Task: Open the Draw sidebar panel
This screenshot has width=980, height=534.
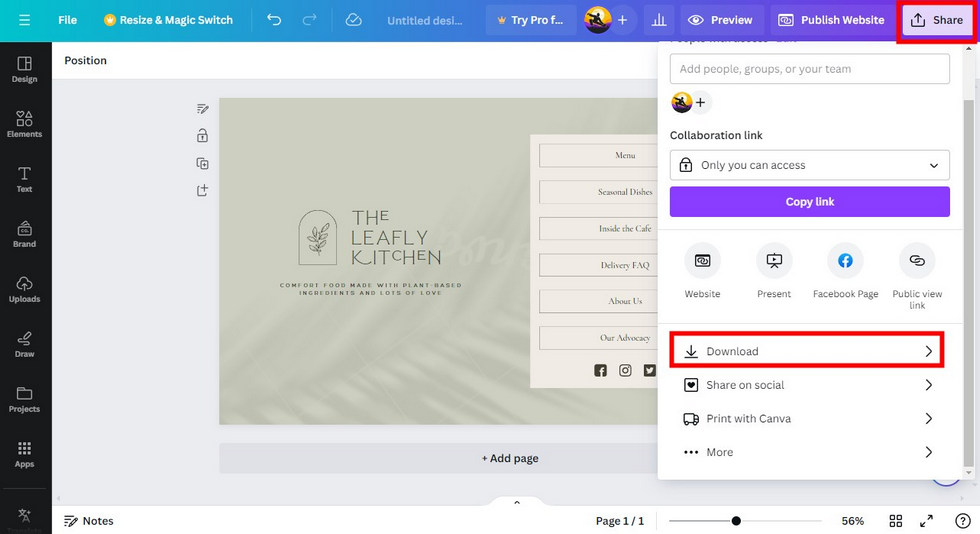Action: 24,344
